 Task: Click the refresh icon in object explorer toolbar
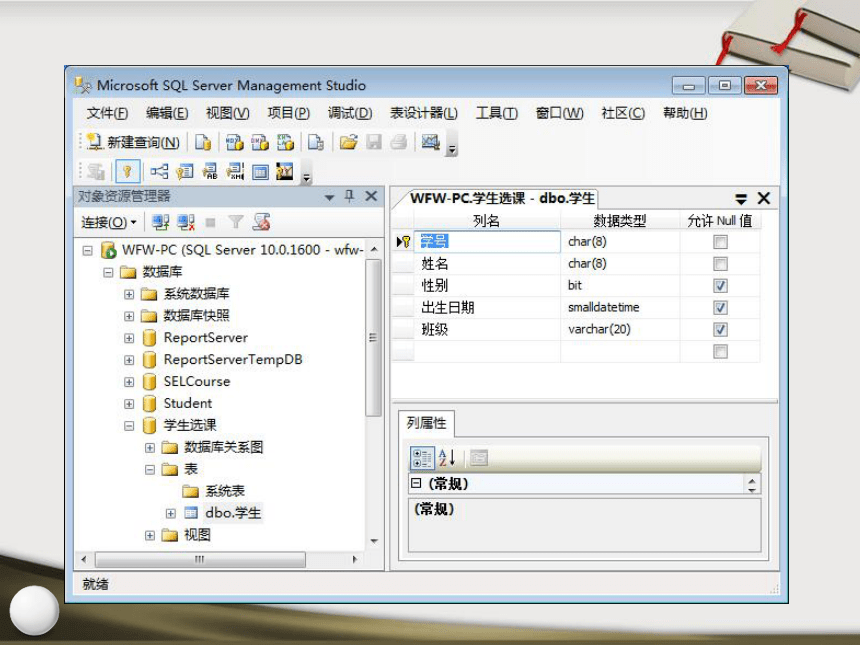click(x=261, y=222)
